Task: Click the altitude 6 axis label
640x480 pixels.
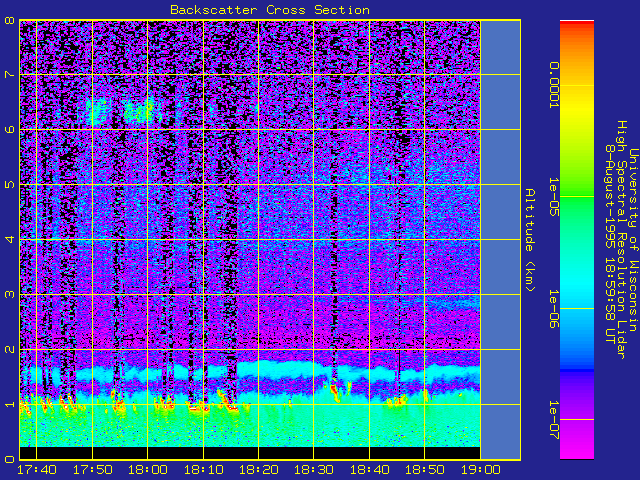Action: point(9,129)
